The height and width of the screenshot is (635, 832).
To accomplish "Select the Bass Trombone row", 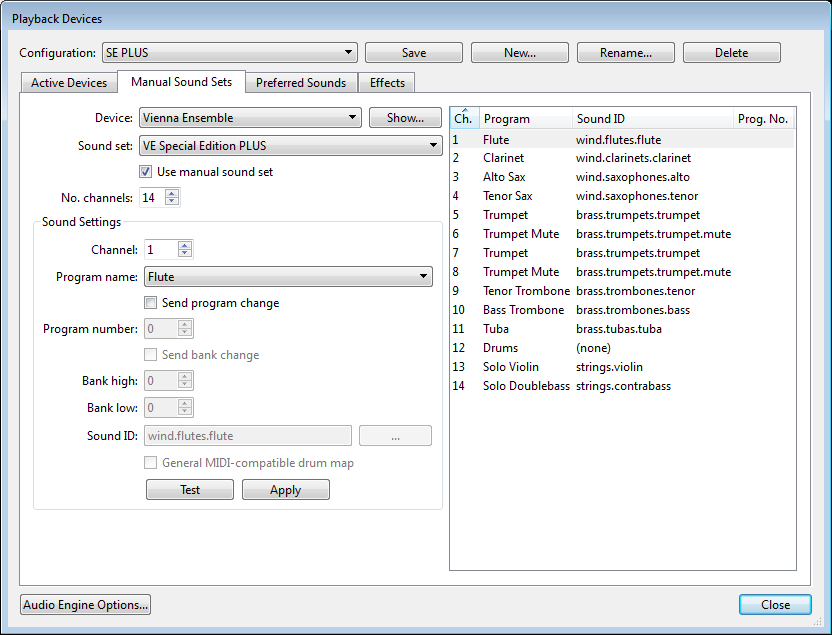I will [x=622, y=310].
